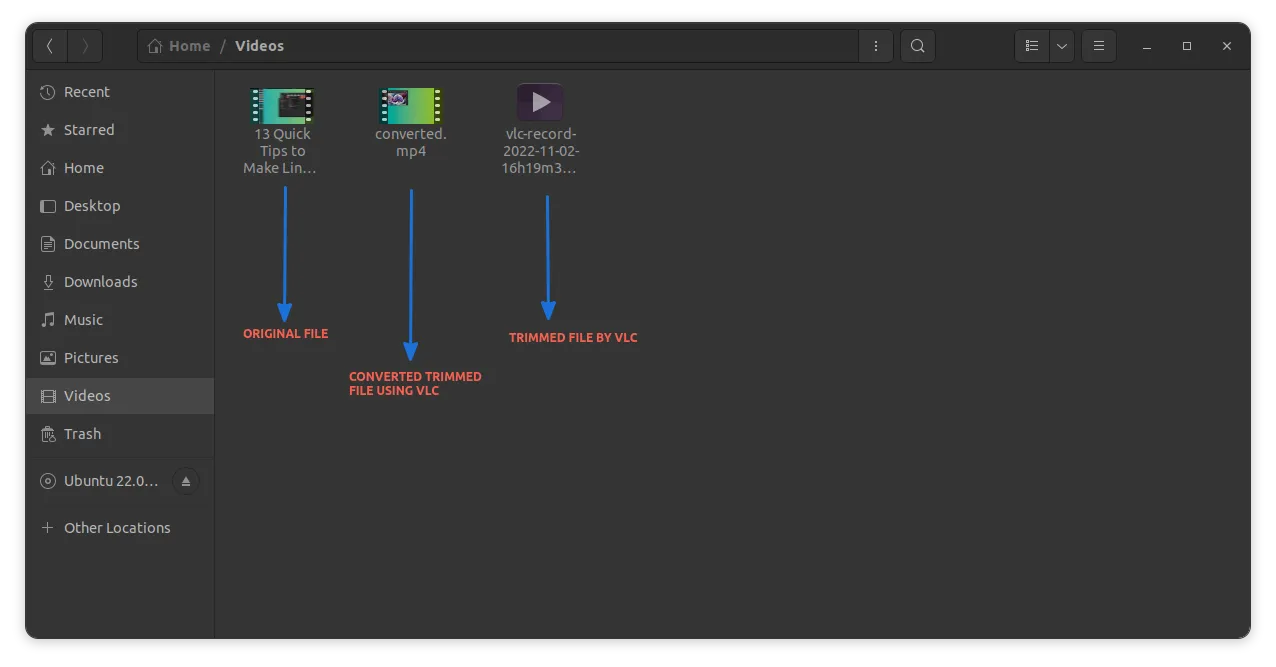Image resolution: width=1276 pixels, height=667 pixels.
Task: Click the Pictures sidebar icon
Action: 48,358
